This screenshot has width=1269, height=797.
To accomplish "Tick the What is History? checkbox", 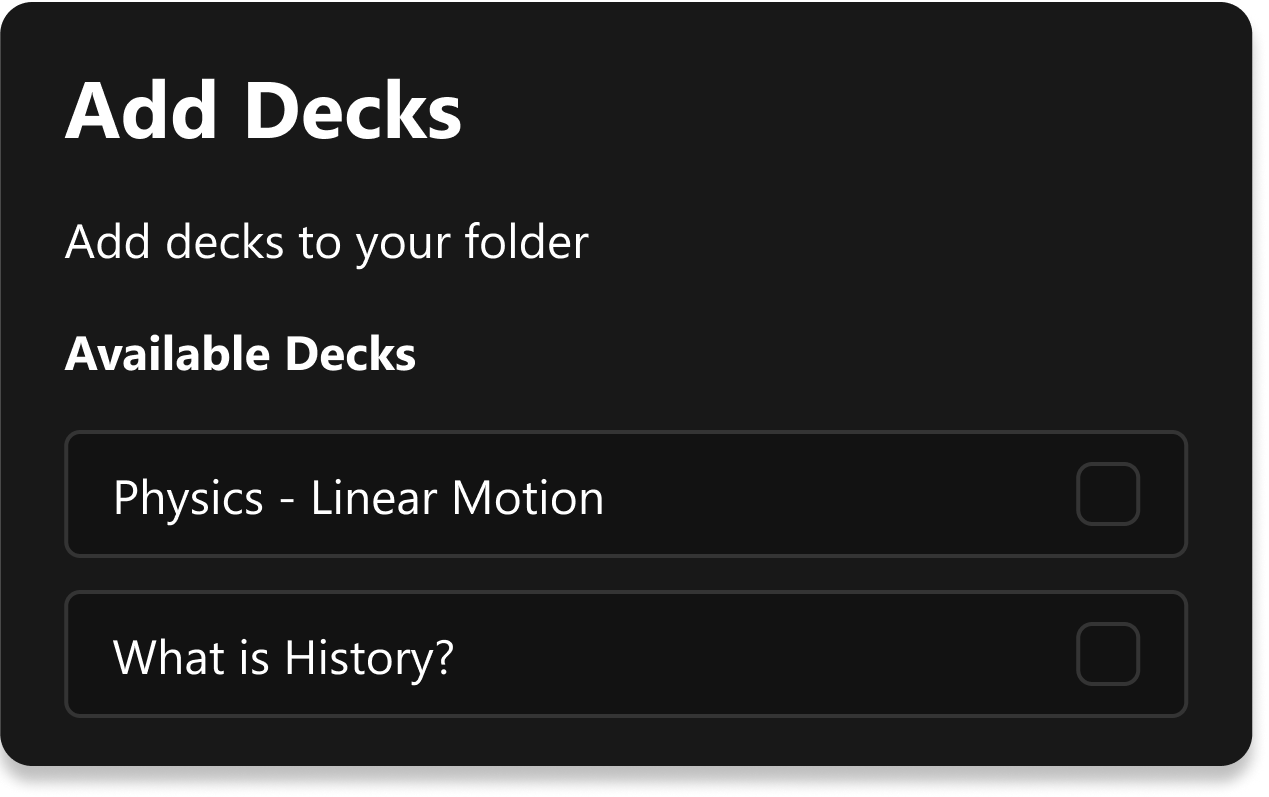I will [x=1107, y=654].
